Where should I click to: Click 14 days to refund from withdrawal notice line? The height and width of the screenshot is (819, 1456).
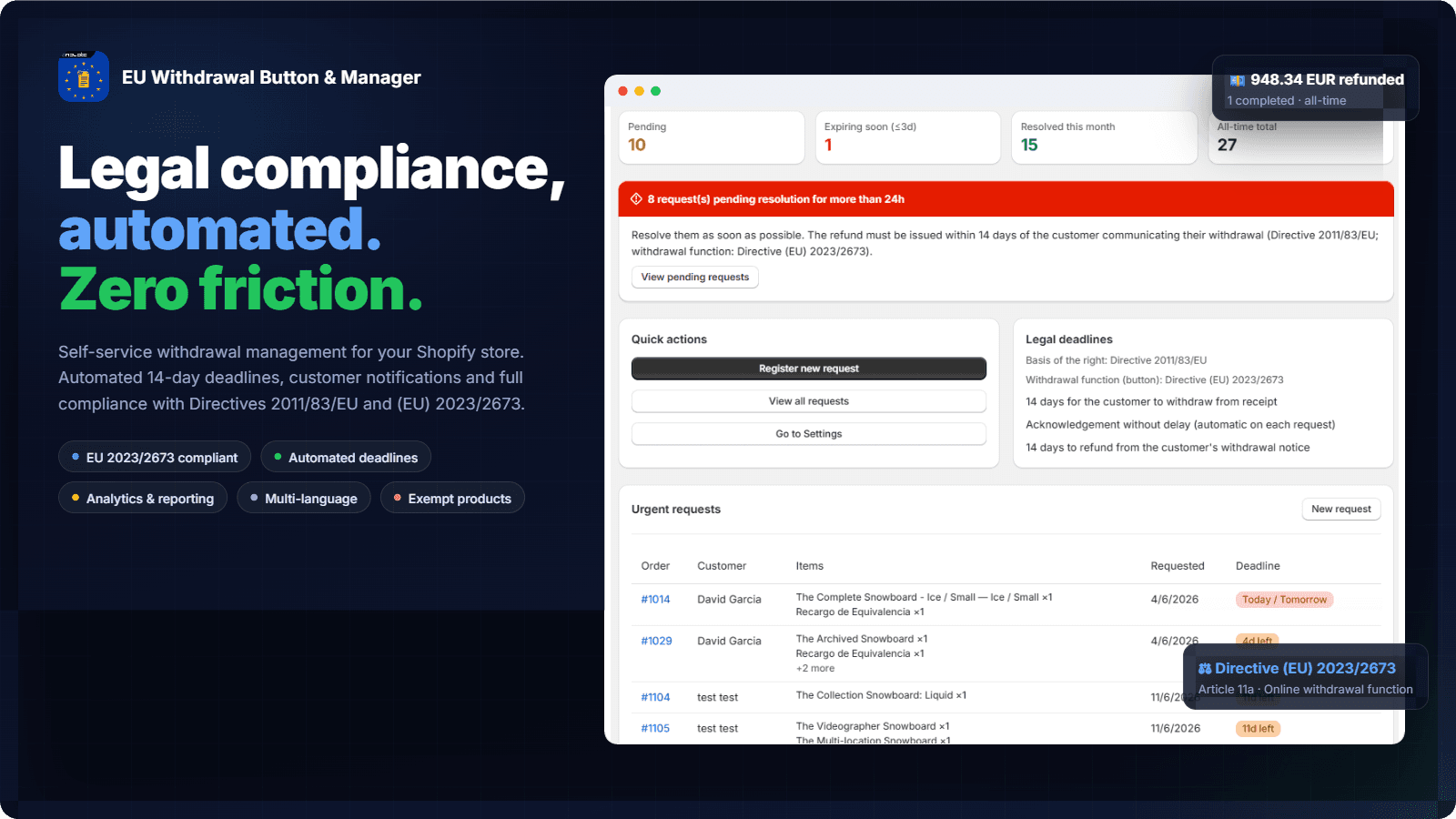click(x=1168, y=448)
